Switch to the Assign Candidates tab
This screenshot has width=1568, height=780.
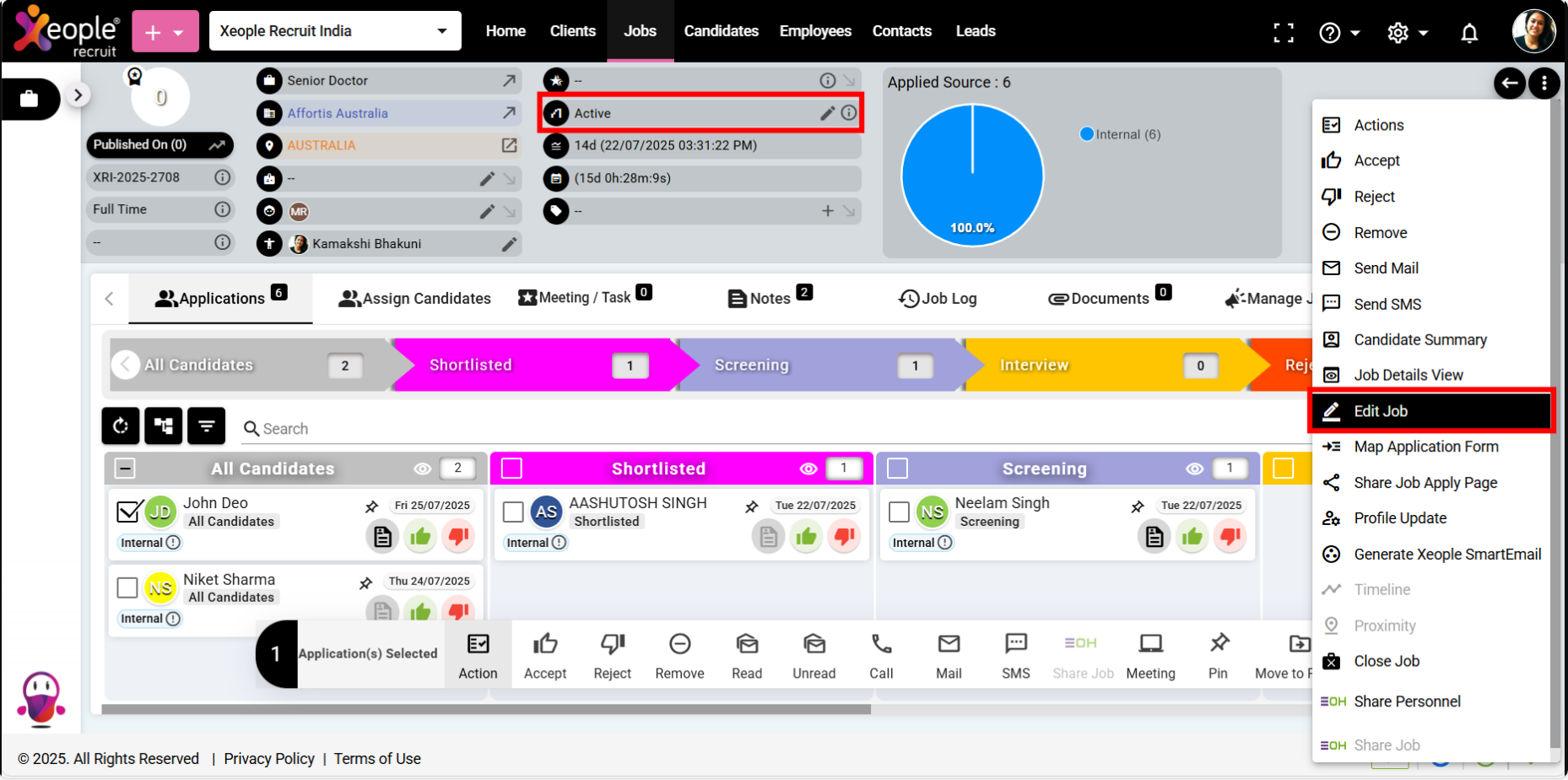click(414, 299)
